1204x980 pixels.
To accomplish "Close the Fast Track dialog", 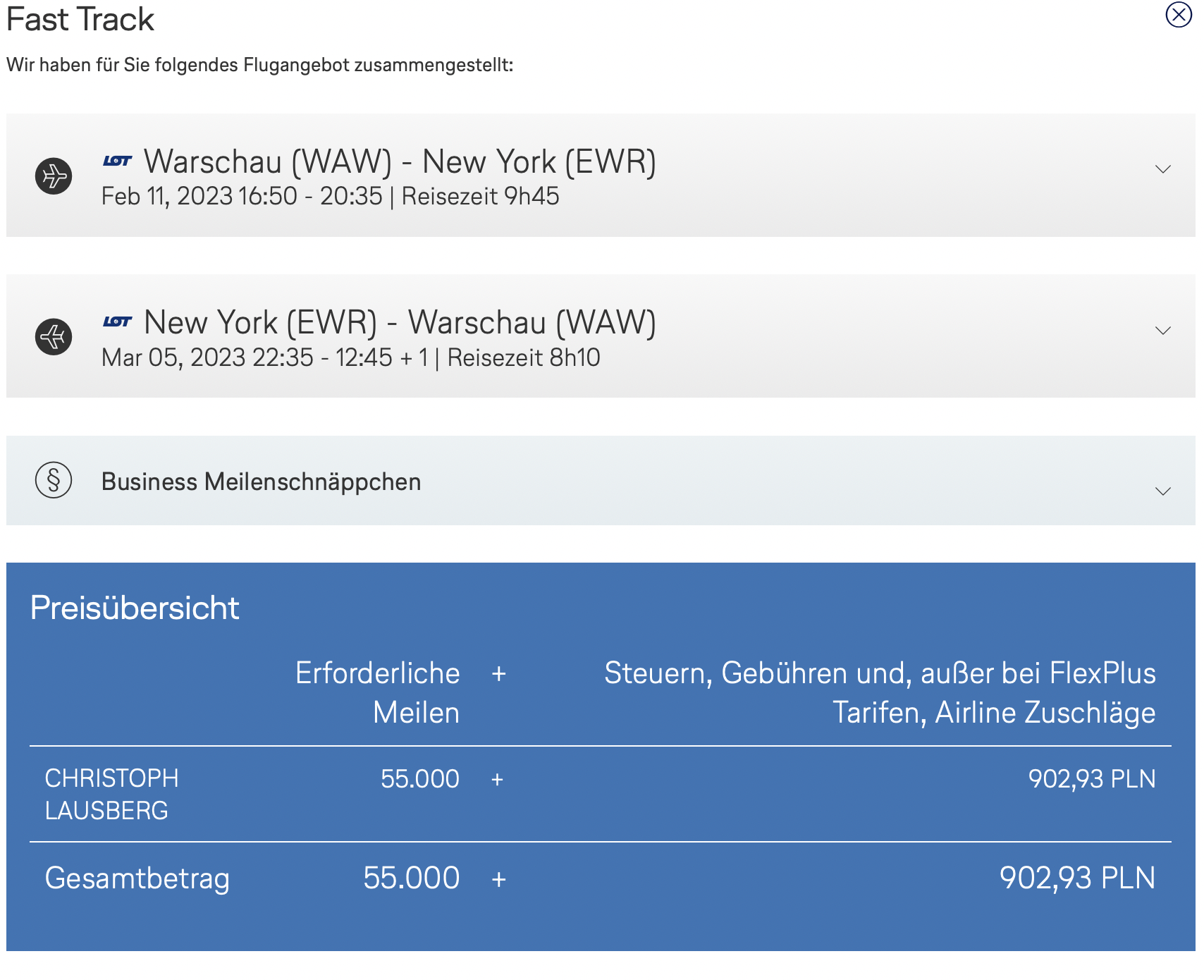I will 1178,14.
